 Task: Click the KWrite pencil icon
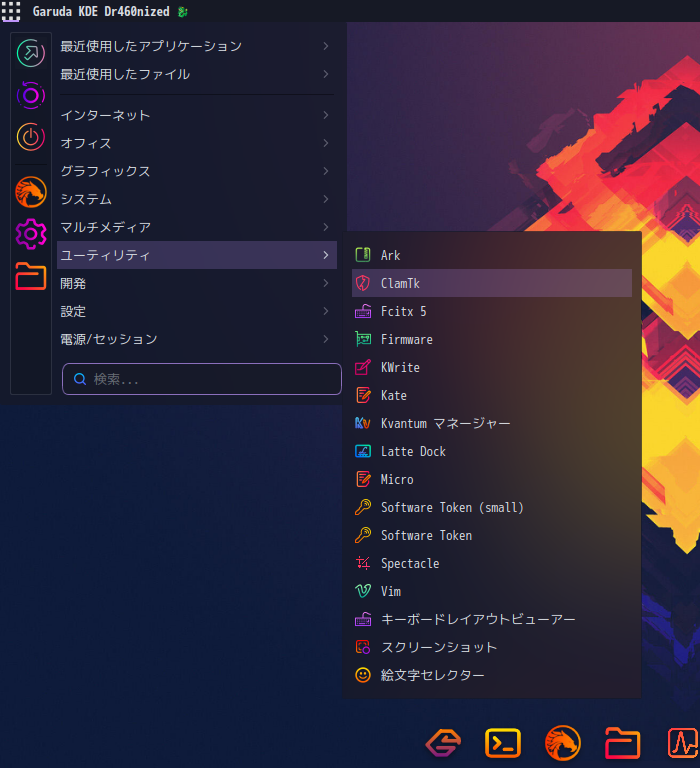[363, 367]
